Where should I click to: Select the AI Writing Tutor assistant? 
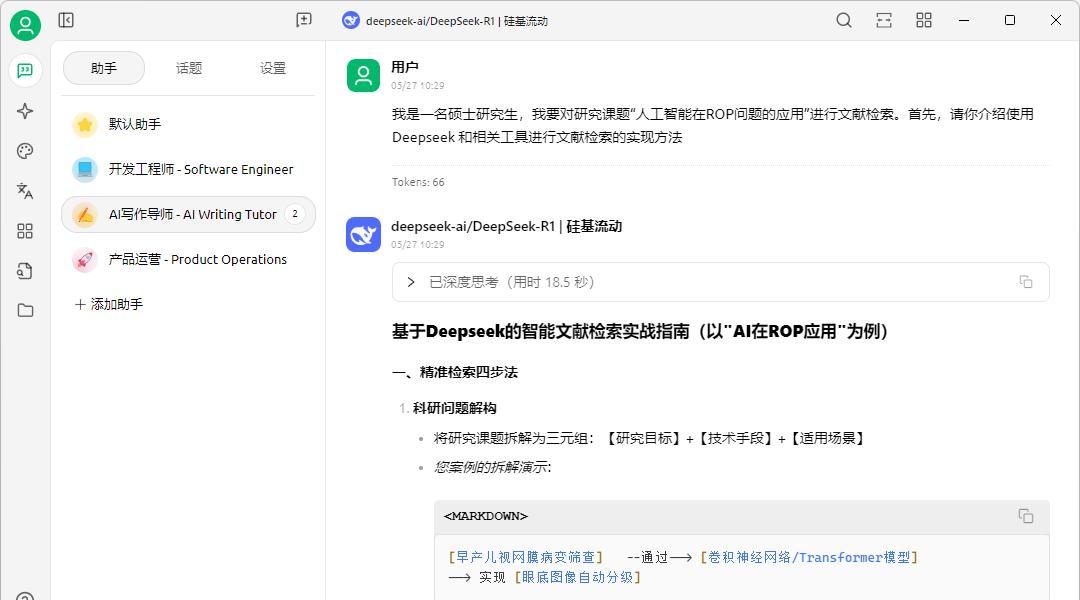[188, 214]
